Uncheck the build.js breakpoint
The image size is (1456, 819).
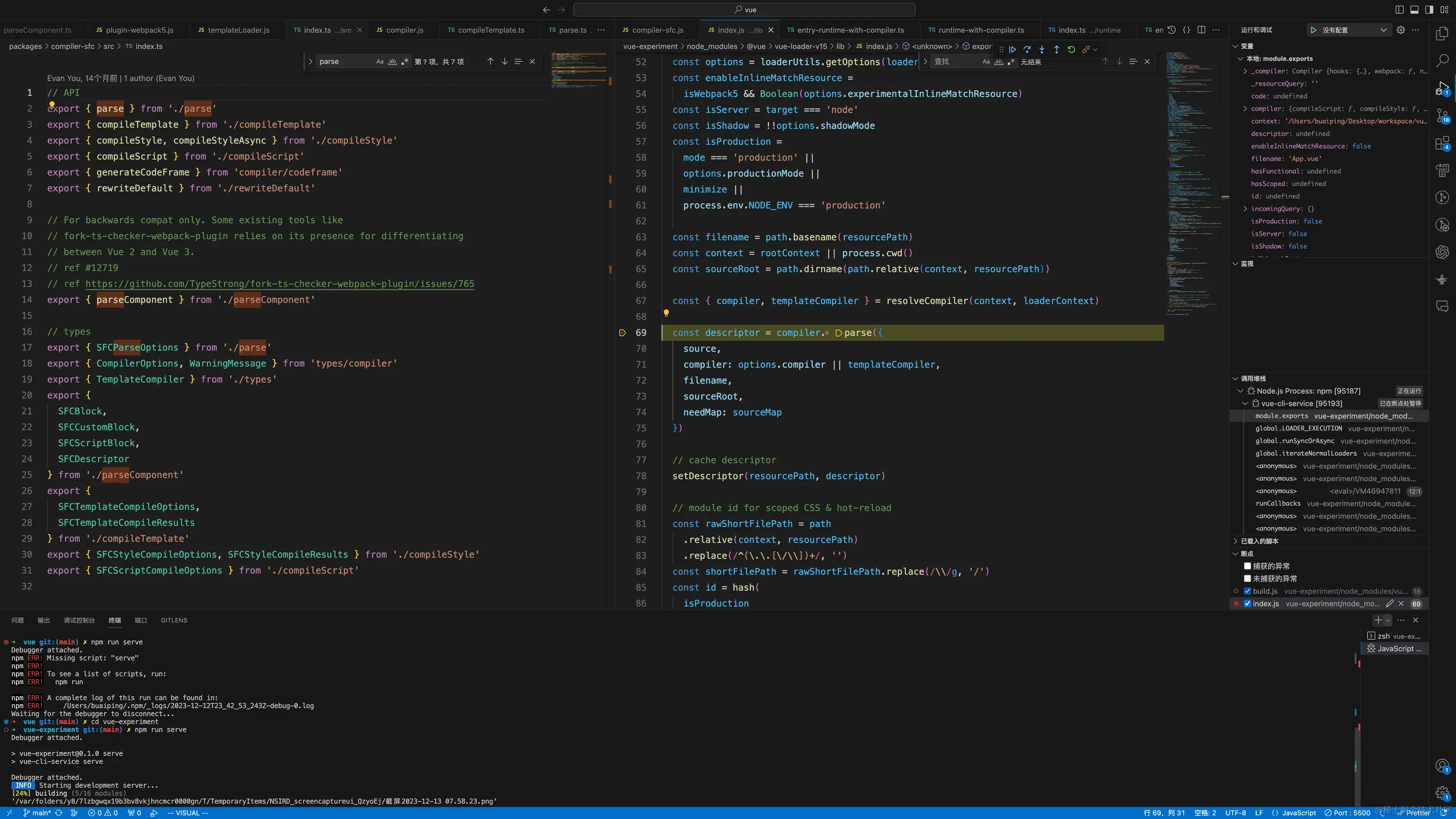coord(1248,591)
